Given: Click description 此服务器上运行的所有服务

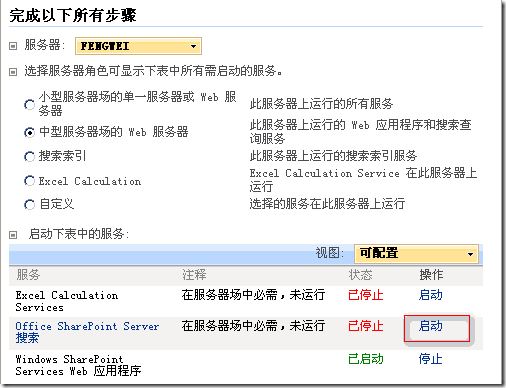Looking at the screenshot, I should pyautogui.click(x=321, y=104).
